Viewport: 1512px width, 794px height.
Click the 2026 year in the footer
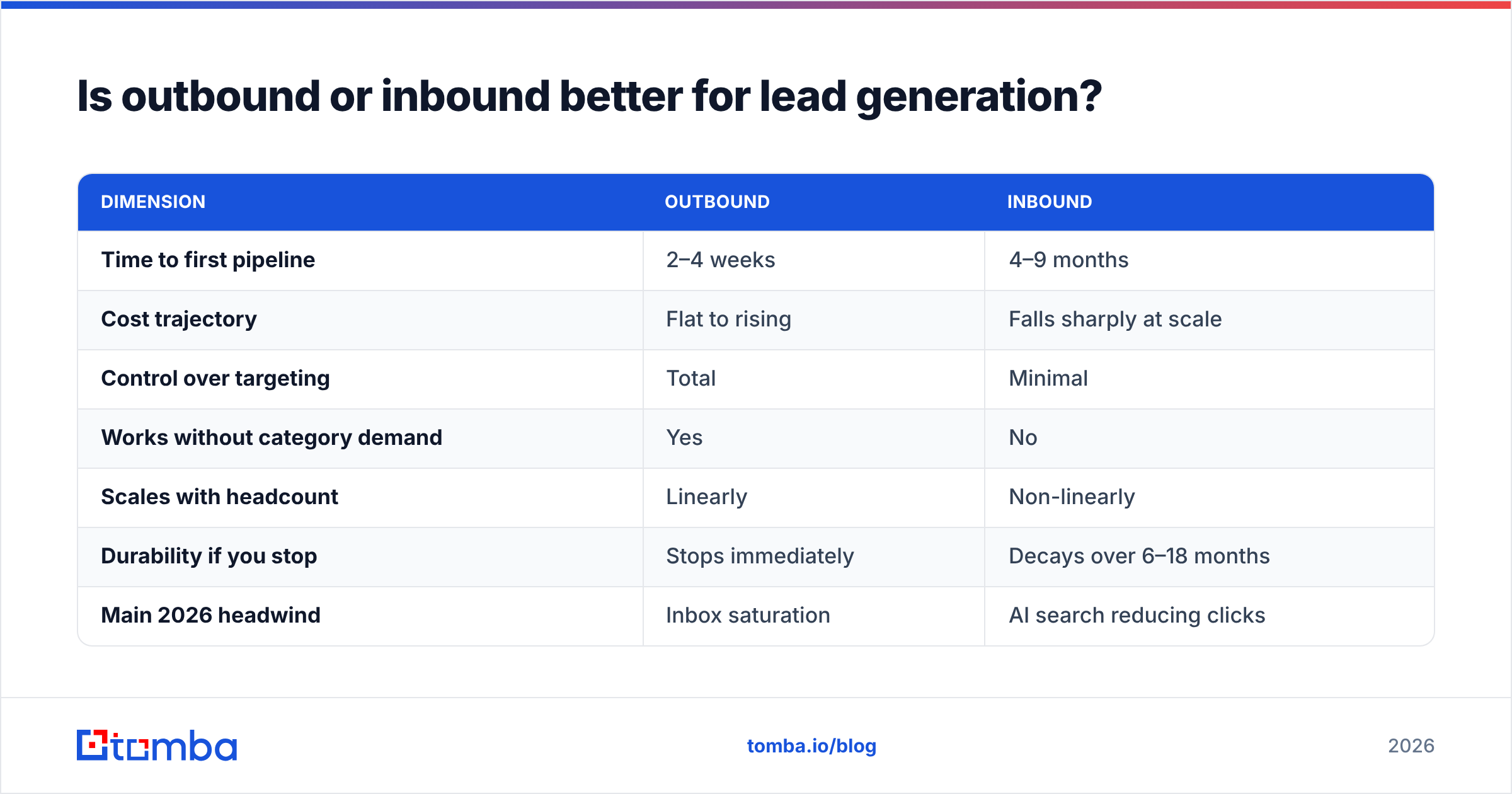pos(1411,746)
